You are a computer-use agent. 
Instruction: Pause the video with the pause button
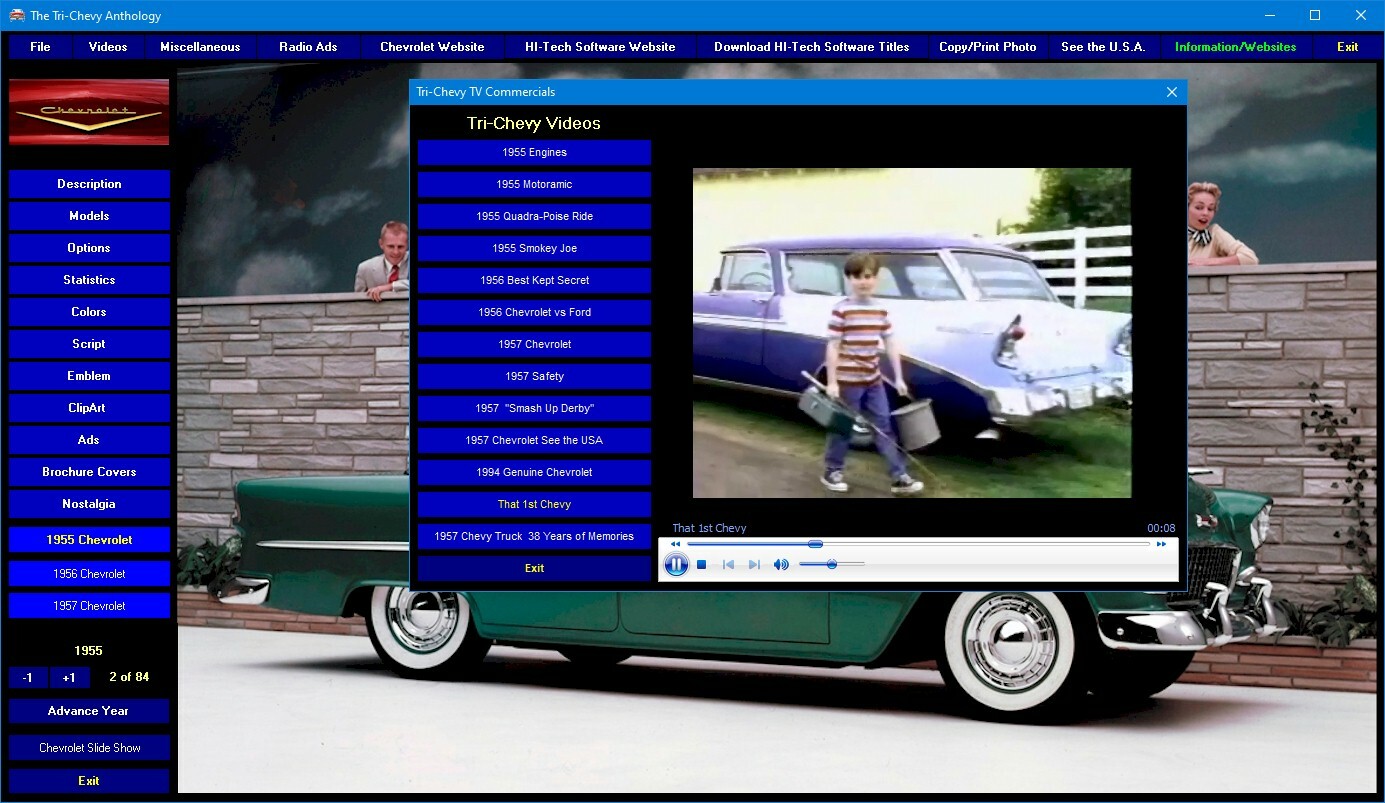click(x=676, y=565)
